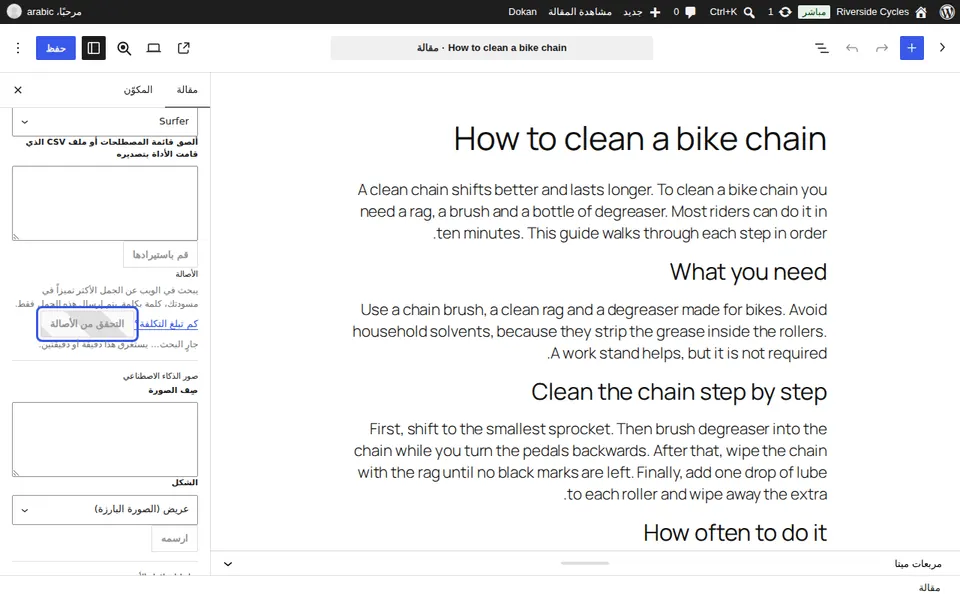Open the كم تبلغ التكلفة link
960x600 pixels.
167,324
